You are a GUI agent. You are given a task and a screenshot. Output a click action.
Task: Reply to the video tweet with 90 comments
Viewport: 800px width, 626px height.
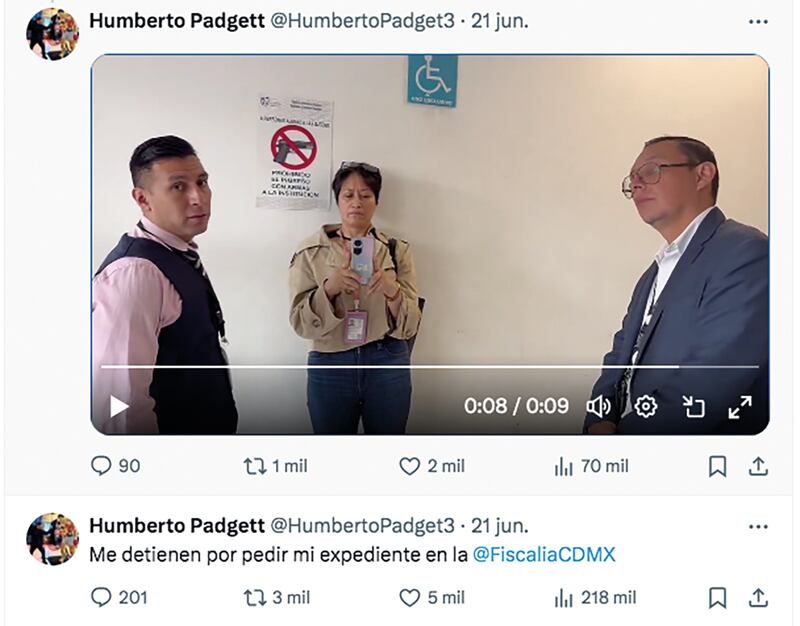coord(115,466)
